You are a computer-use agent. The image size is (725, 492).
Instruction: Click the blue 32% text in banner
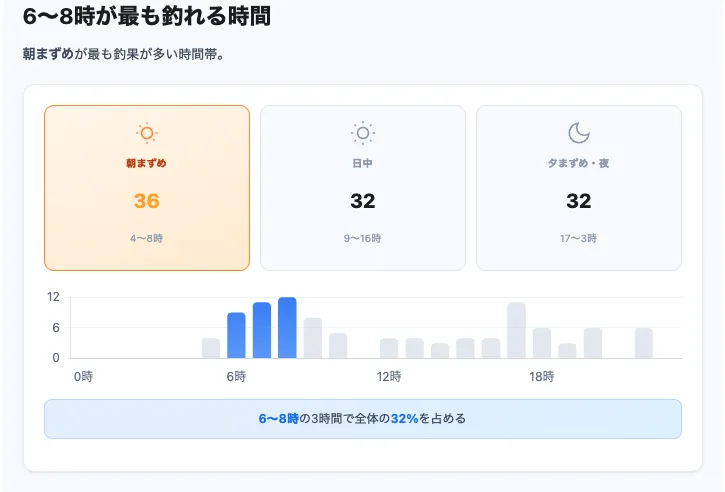(x=405, y=419)
